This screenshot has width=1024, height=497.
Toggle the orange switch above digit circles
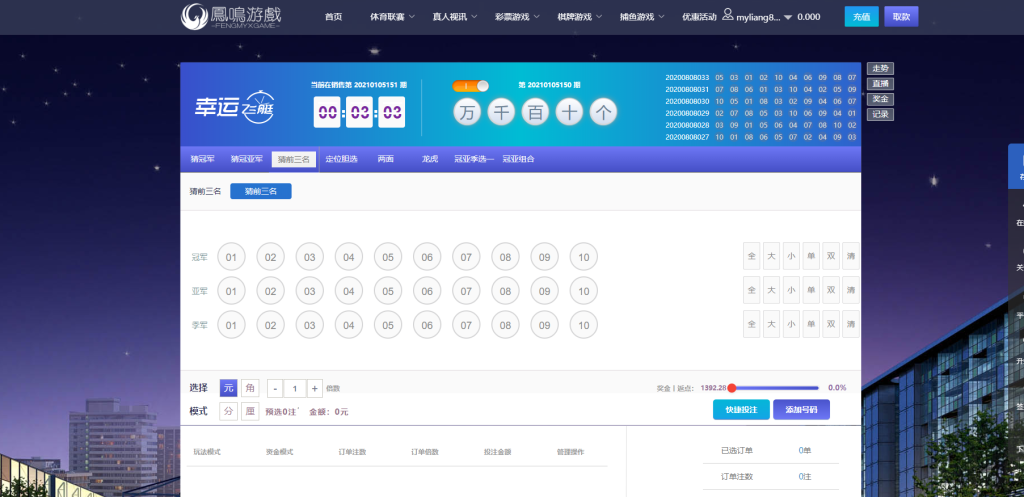[470, 86]
